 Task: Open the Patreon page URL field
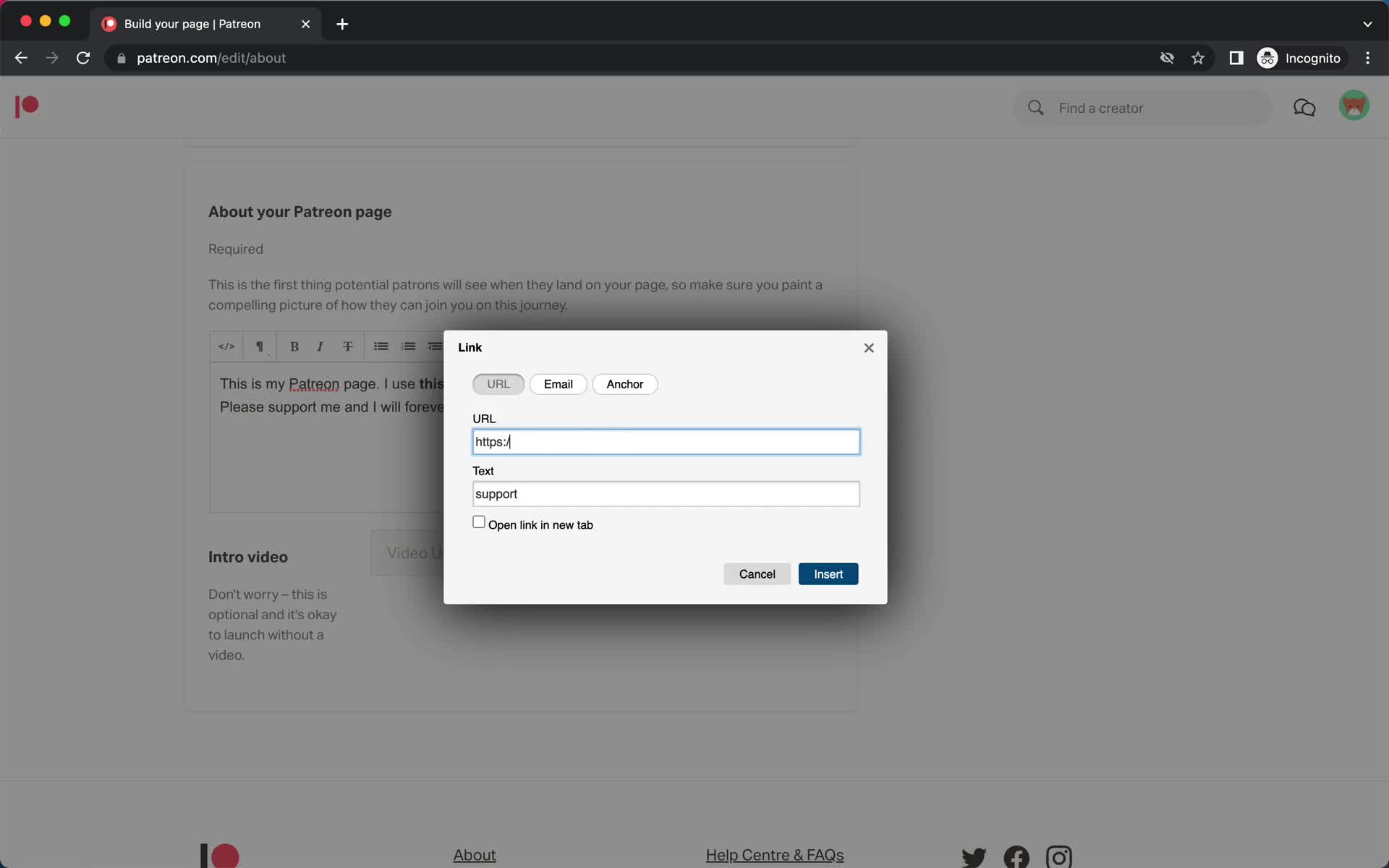665,441
